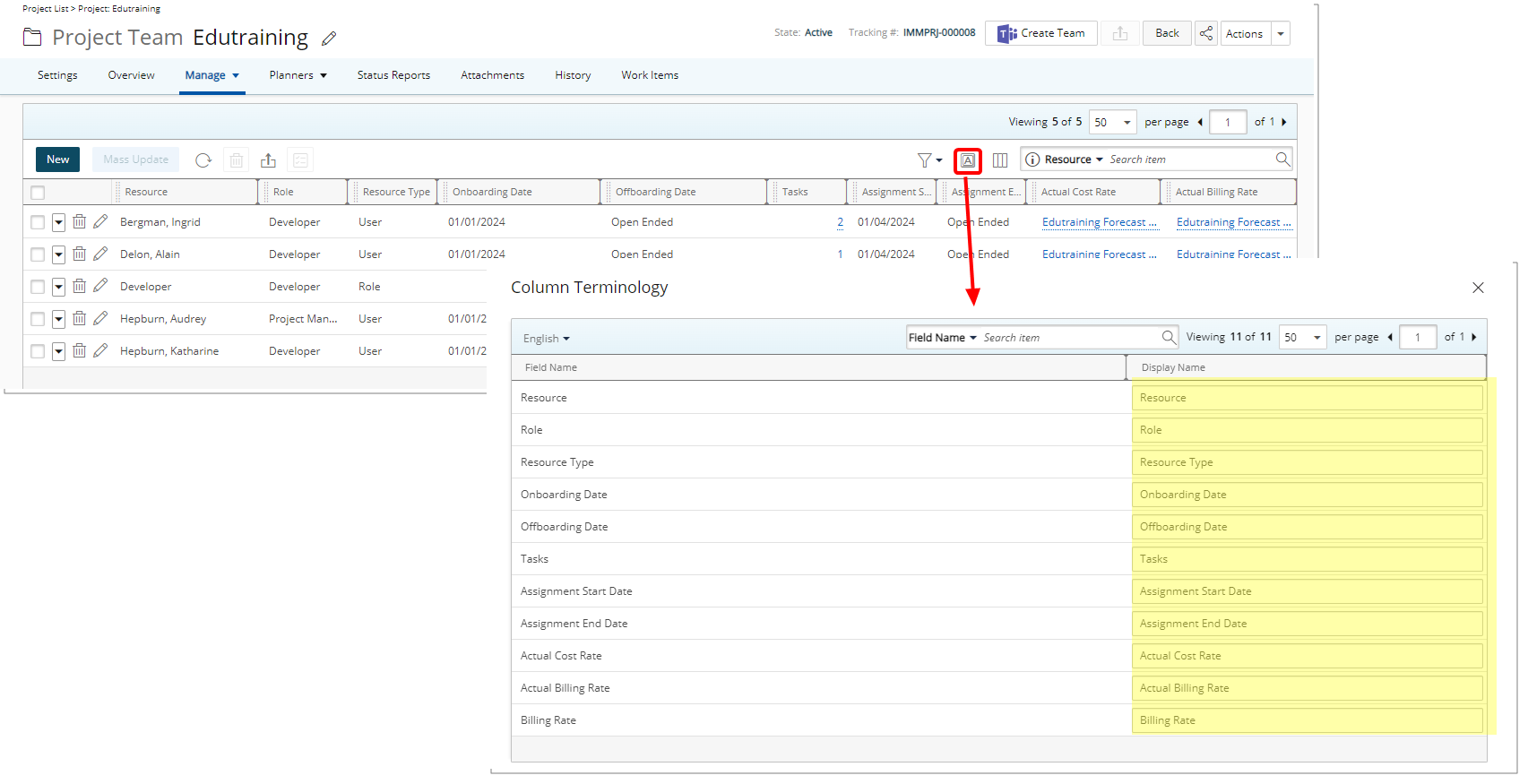
Task: Open the Column Terminology icon
Action: click(x=968, y=160)
